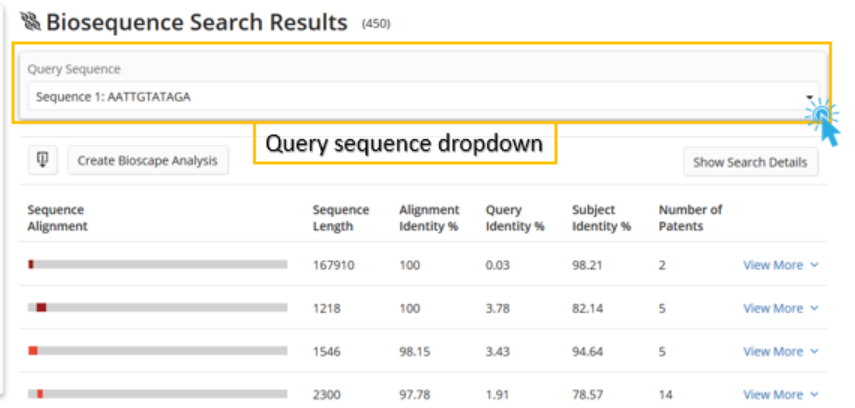Click the alignment bar in the 167910 row

coord(157,265)
